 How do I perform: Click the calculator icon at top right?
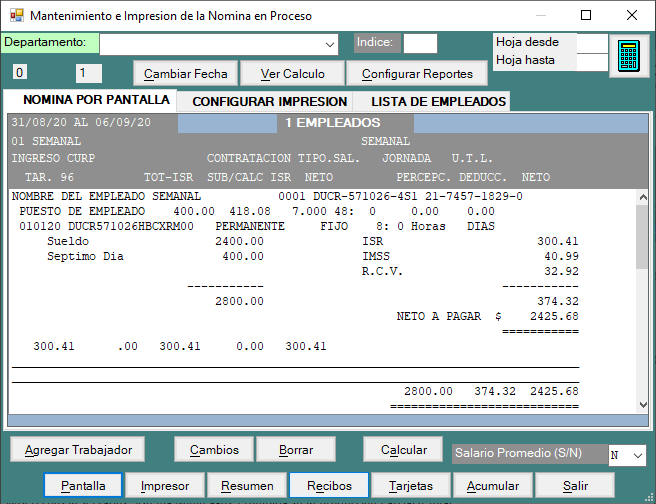coord(628,55)
